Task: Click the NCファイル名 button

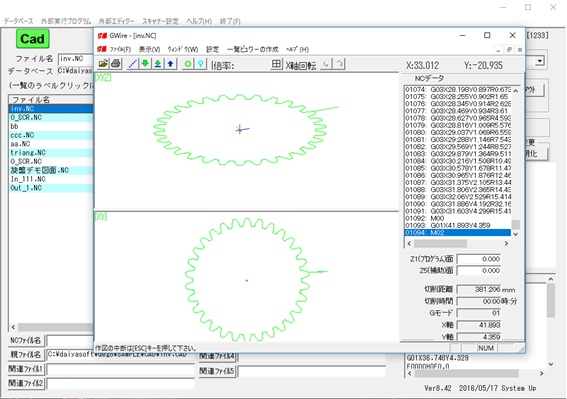Action: coord(25,340)
